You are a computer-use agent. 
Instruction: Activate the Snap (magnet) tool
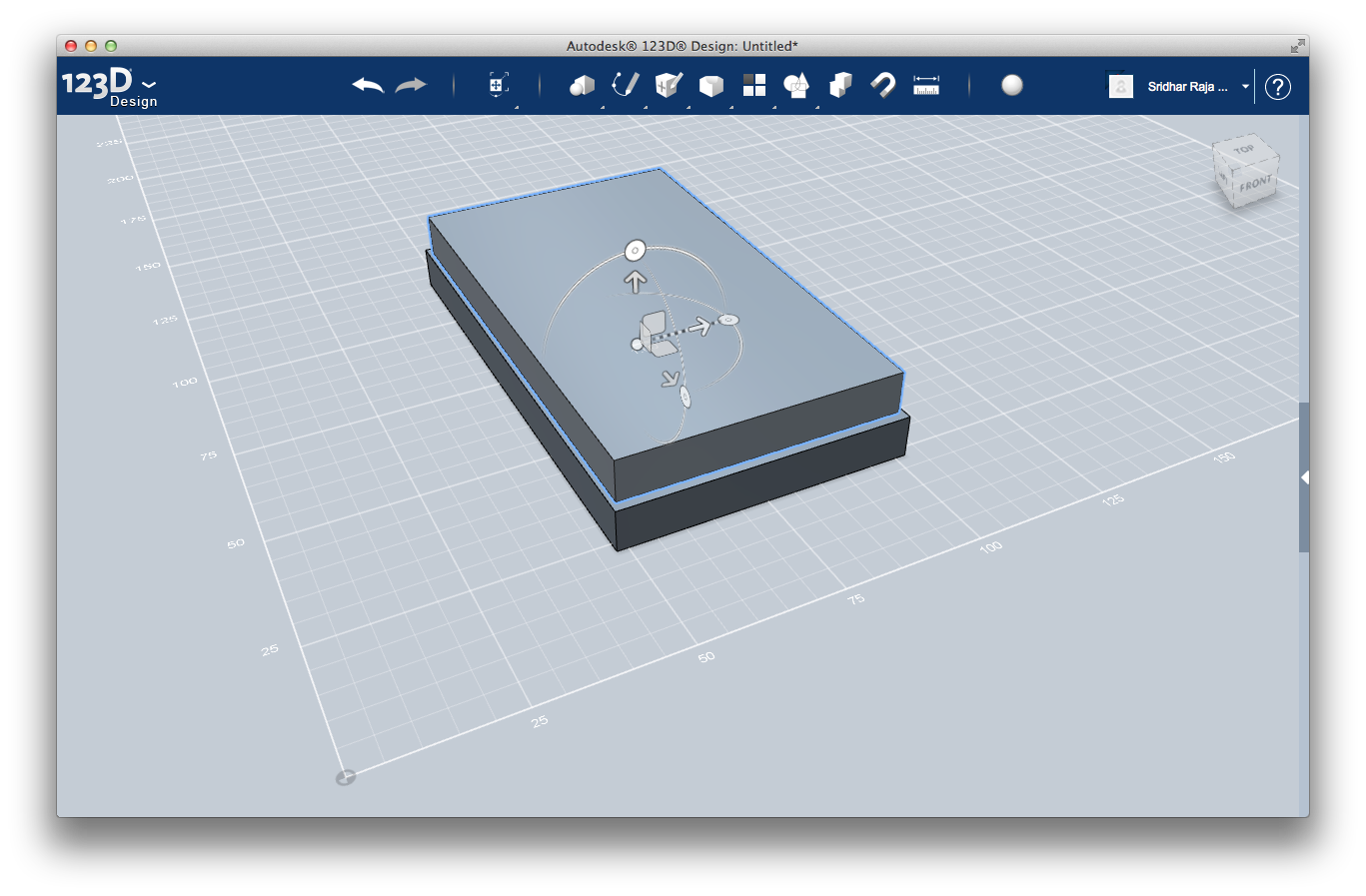[x=883, y=85]
